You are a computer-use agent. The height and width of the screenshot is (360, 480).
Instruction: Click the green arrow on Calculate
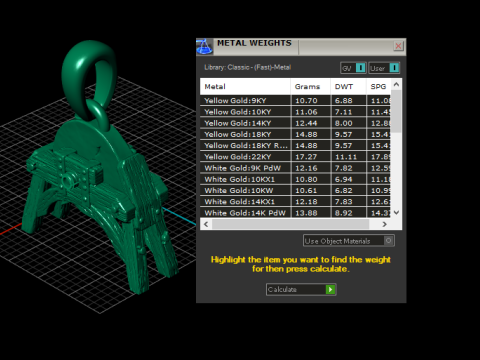[x=330, y=289]
